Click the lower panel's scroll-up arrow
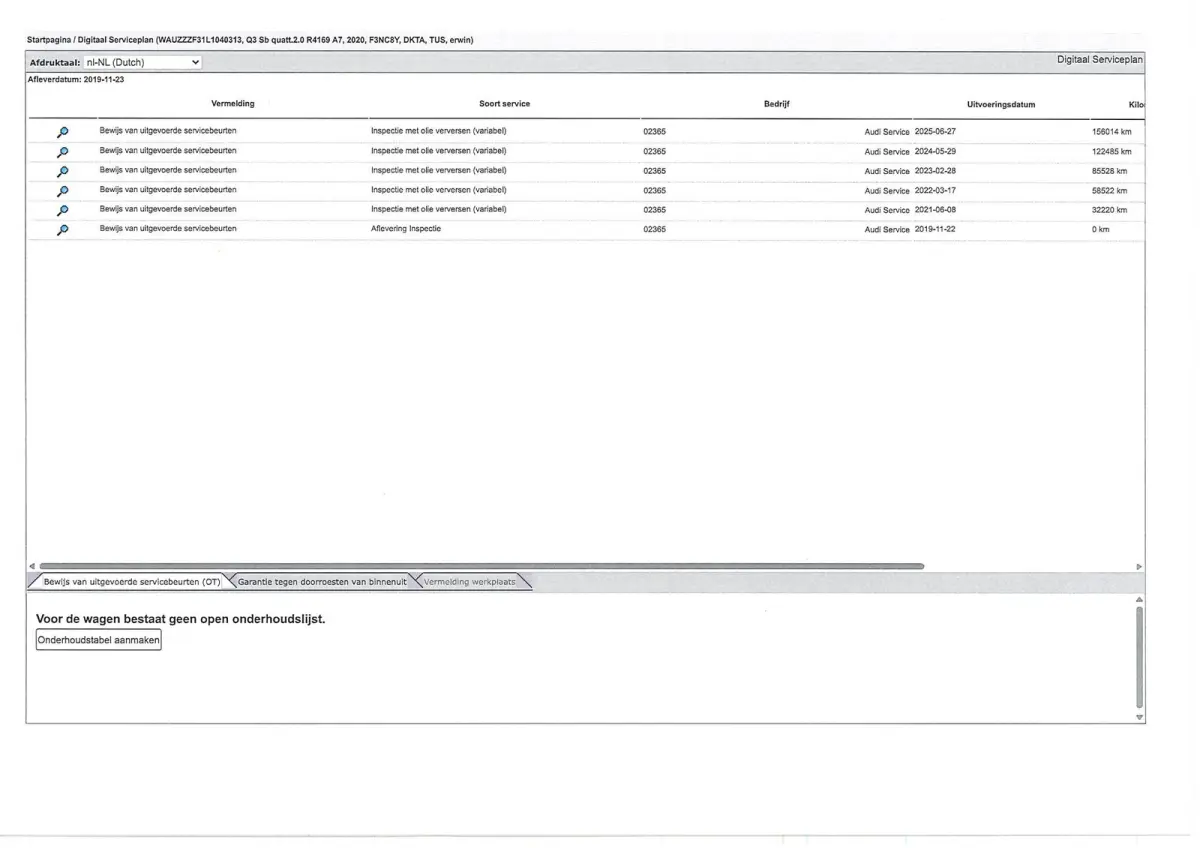1200x848 pixels. coord(1139,598)
